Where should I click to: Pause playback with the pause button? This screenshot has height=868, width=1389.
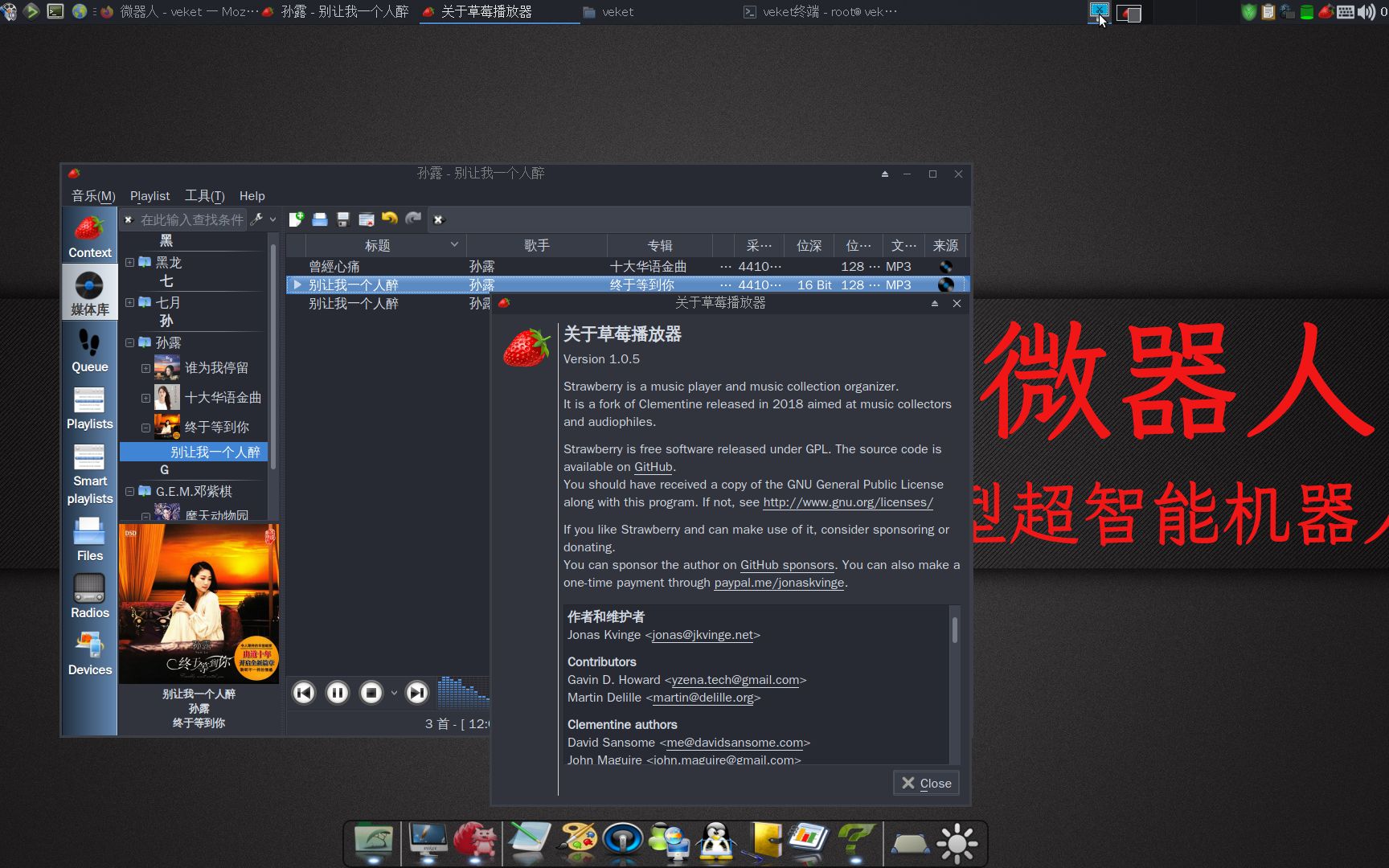(338, 692)
